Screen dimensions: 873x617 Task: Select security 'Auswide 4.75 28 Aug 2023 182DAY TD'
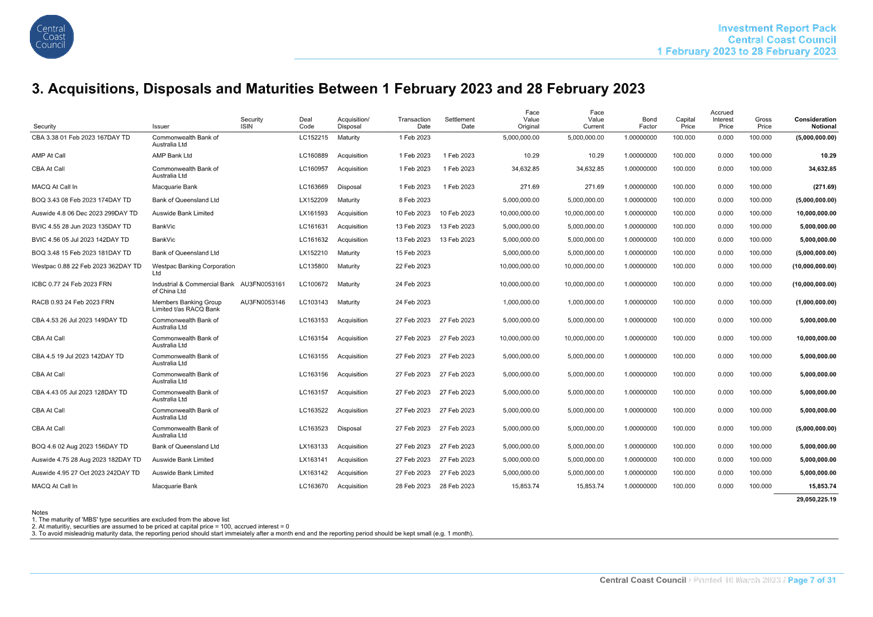click(x=86, y=460)
